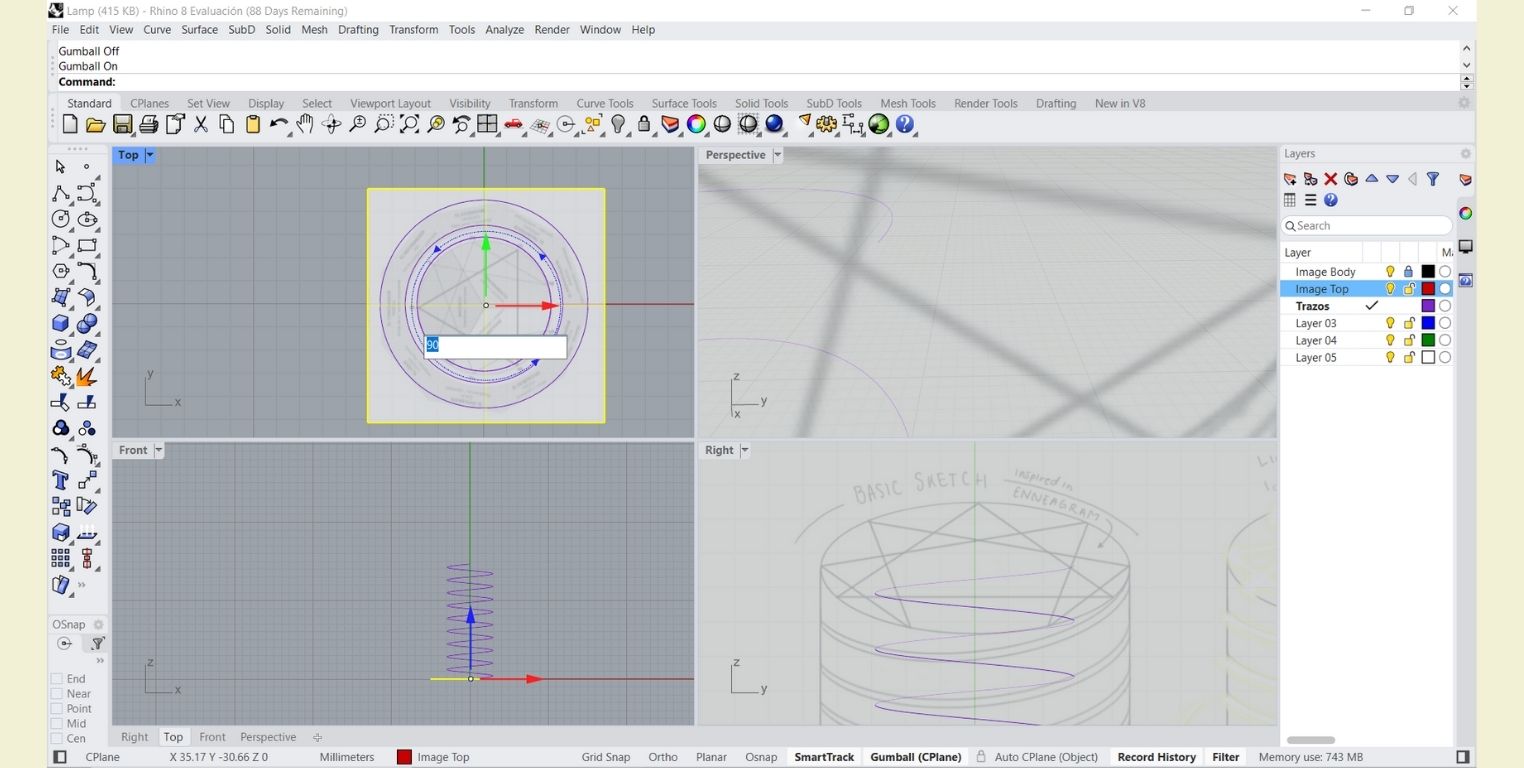Click Record History in status bar
Image resolution: width=1524 pixels, height=768 pixels.
(x=1156, y=757)
